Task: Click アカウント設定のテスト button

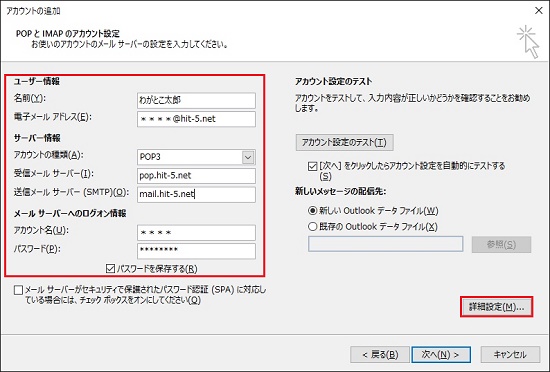Action: click(344, 142)
